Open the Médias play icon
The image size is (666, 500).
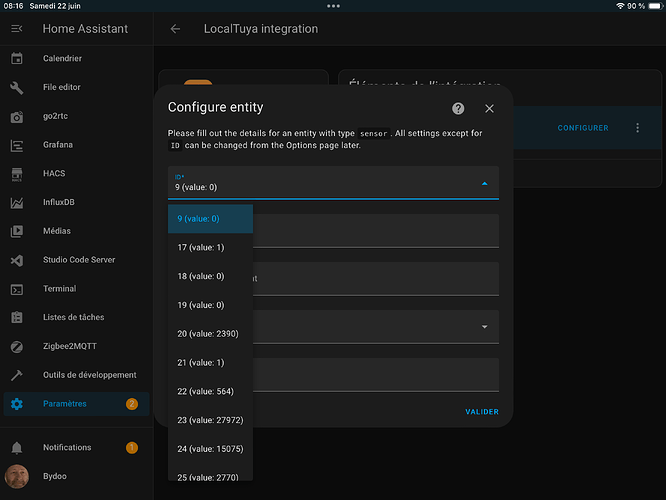(x=17, y=232)
